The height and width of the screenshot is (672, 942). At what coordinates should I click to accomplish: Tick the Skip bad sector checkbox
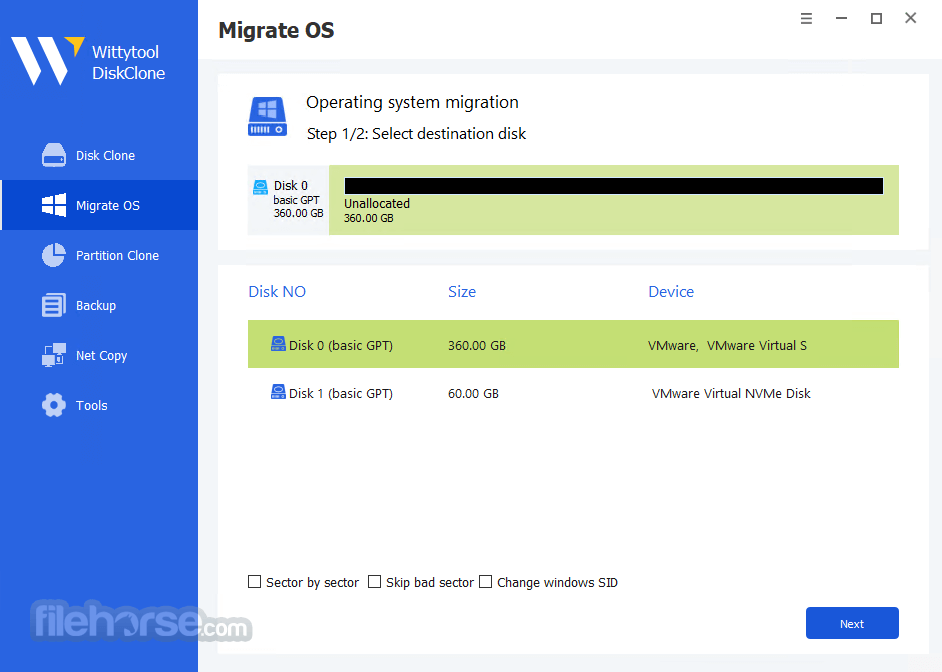374,581
